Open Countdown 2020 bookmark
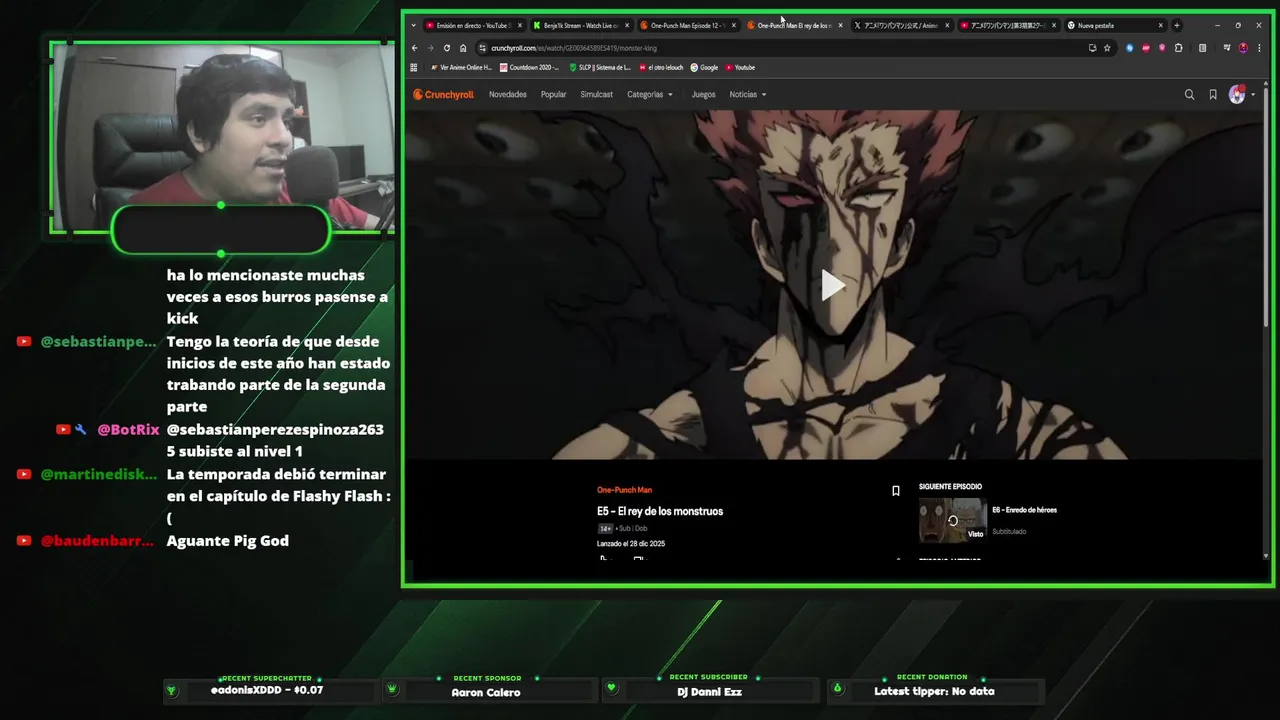1280x720 pixels. pos(529,68)
